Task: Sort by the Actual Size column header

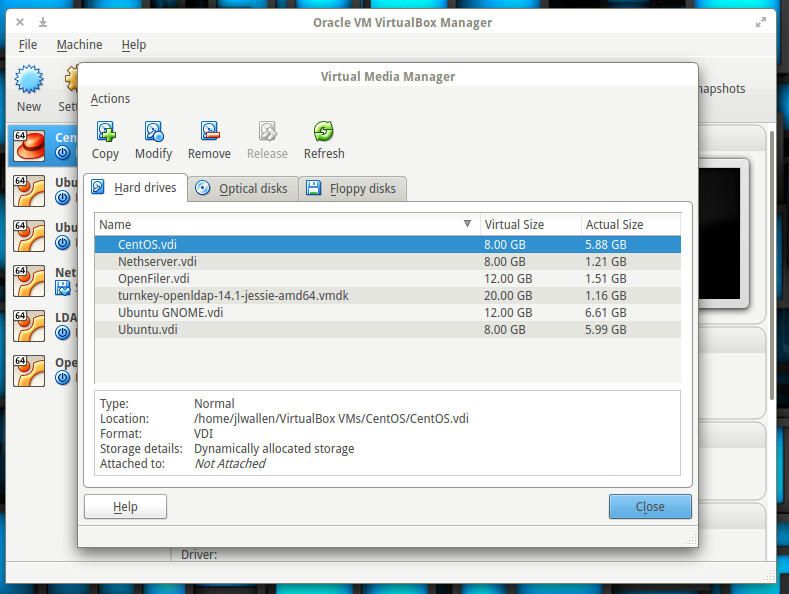Action: pyautogui.click(x=631, y=225)
